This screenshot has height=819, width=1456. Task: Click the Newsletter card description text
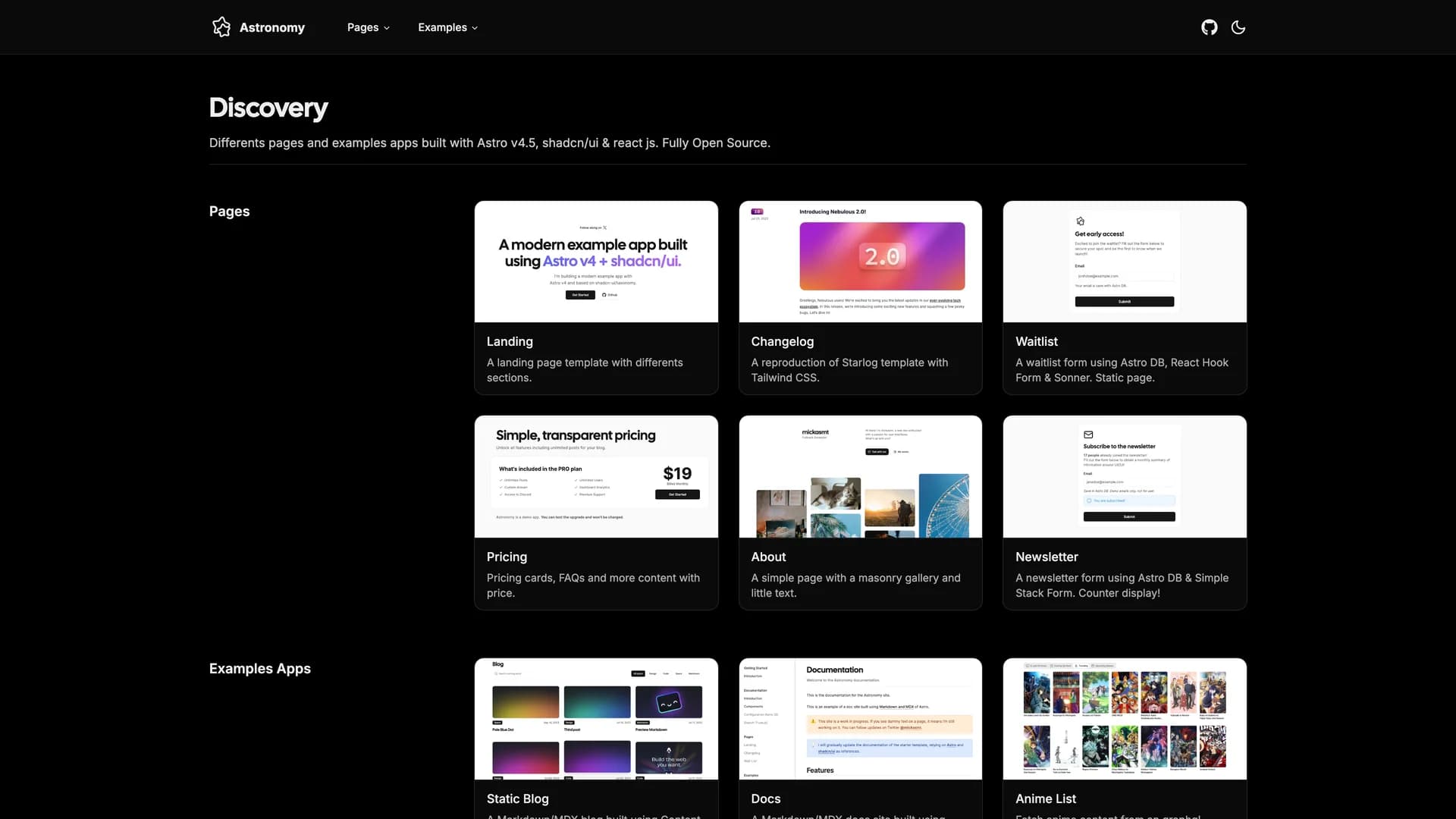1121,585
